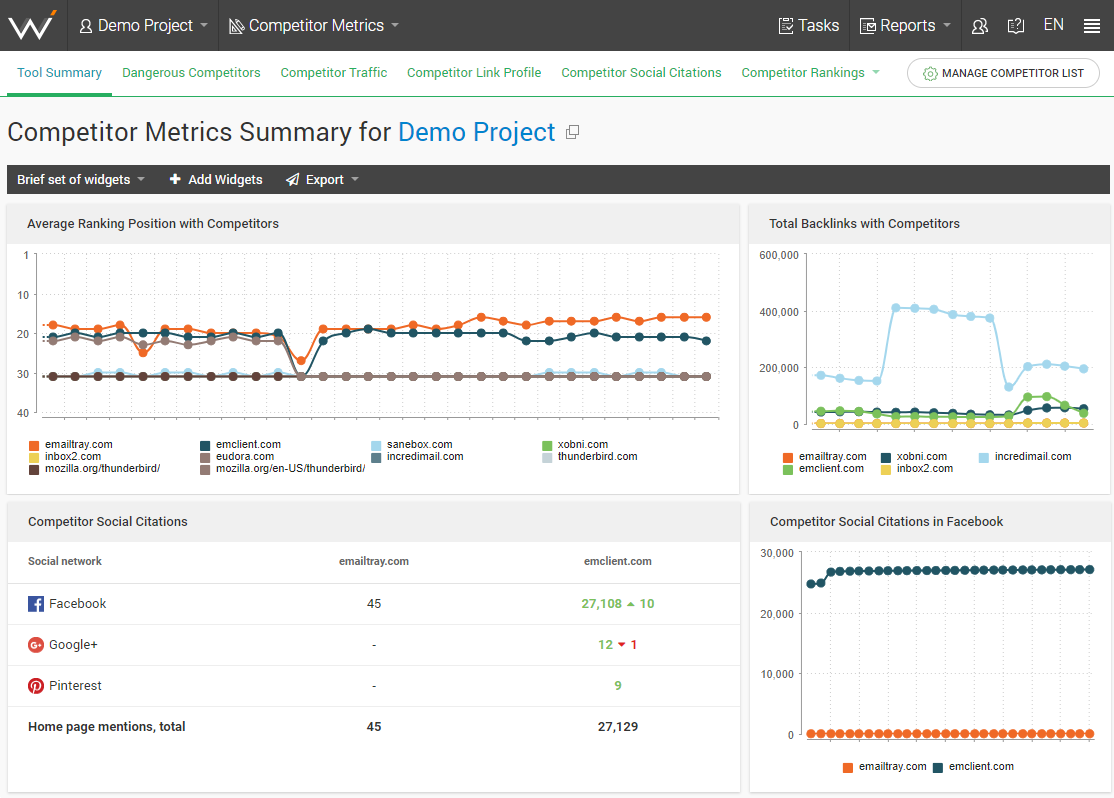This screenshot has width=1114, height=798.
Task: Switch language via EN
Action: (x=1054, y=25)
